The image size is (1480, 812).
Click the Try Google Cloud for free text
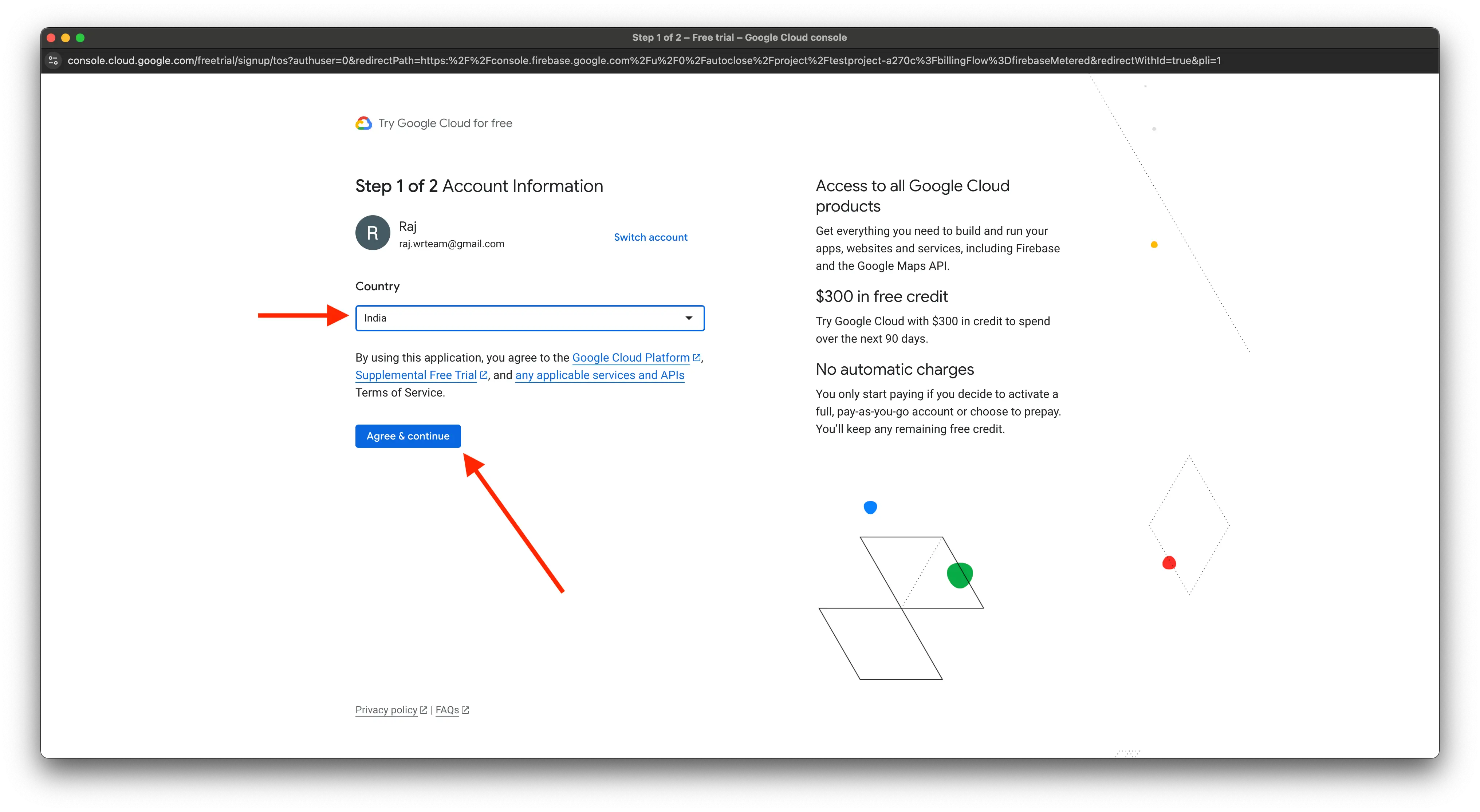(445, 123)
